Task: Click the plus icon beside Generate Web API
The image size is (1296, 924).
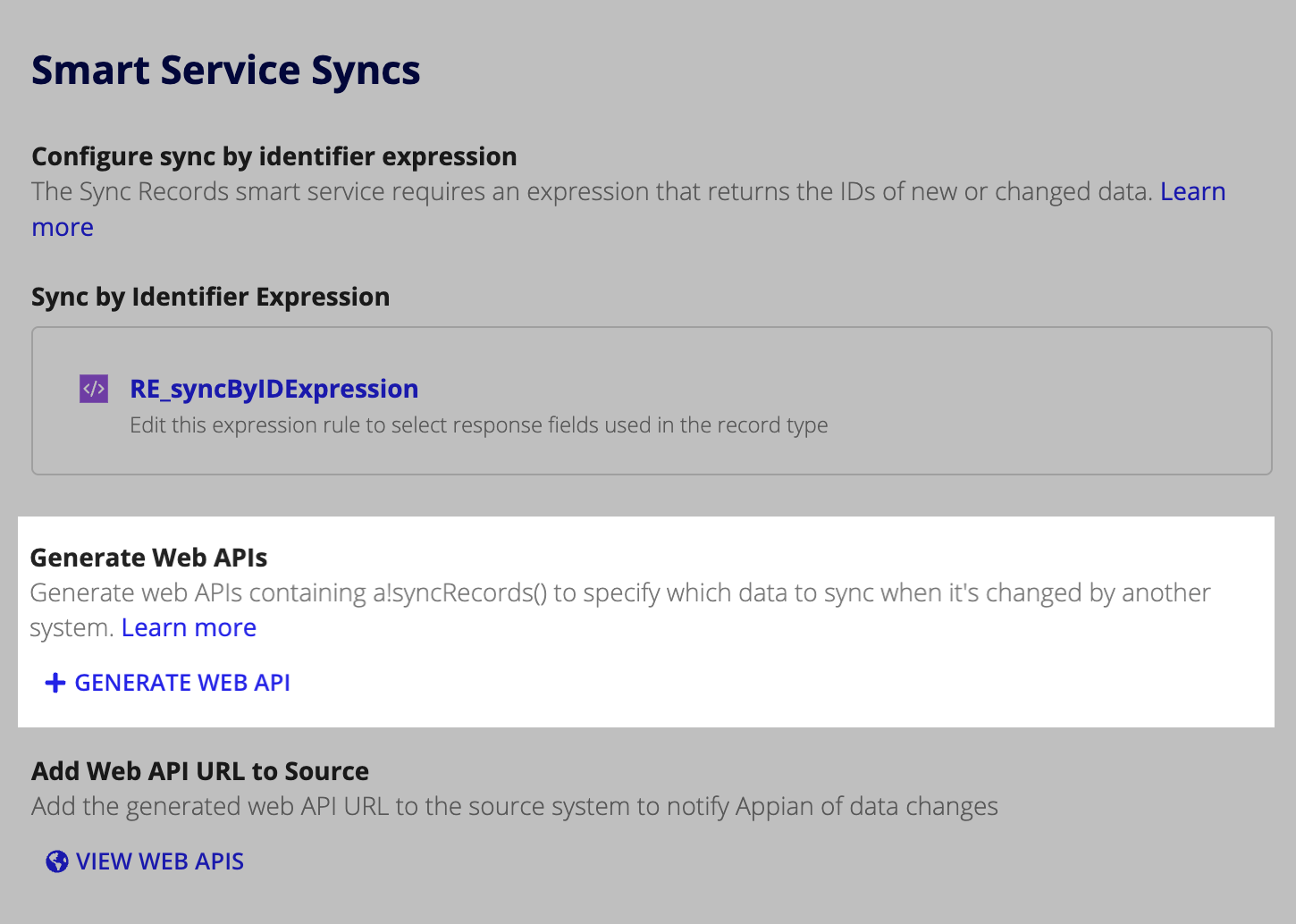Action: 55,683
